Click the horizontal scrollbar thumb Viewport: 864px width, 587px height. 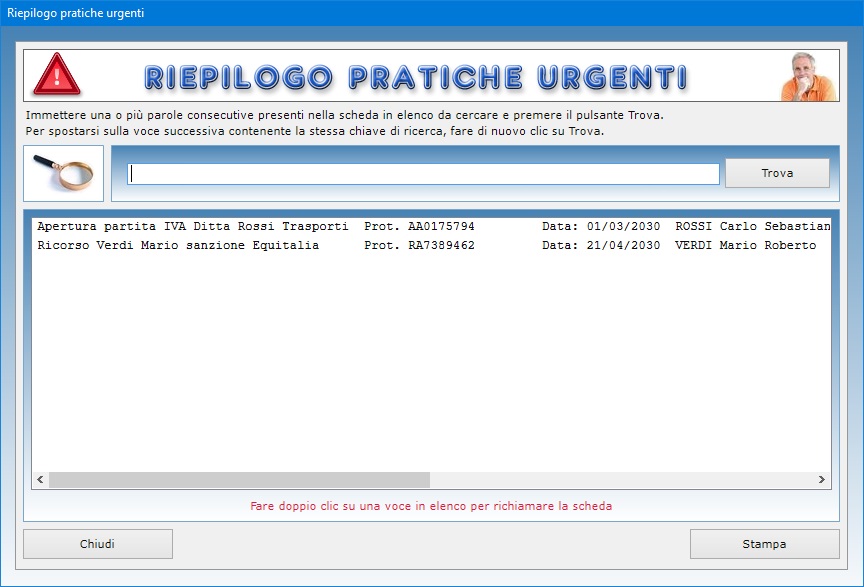(x=239, y=480)
